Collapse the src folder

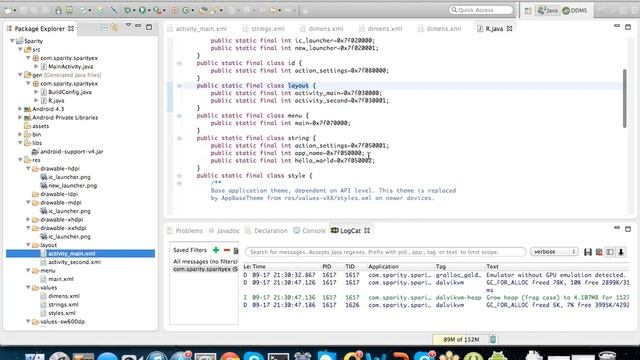tap(20, 49)
